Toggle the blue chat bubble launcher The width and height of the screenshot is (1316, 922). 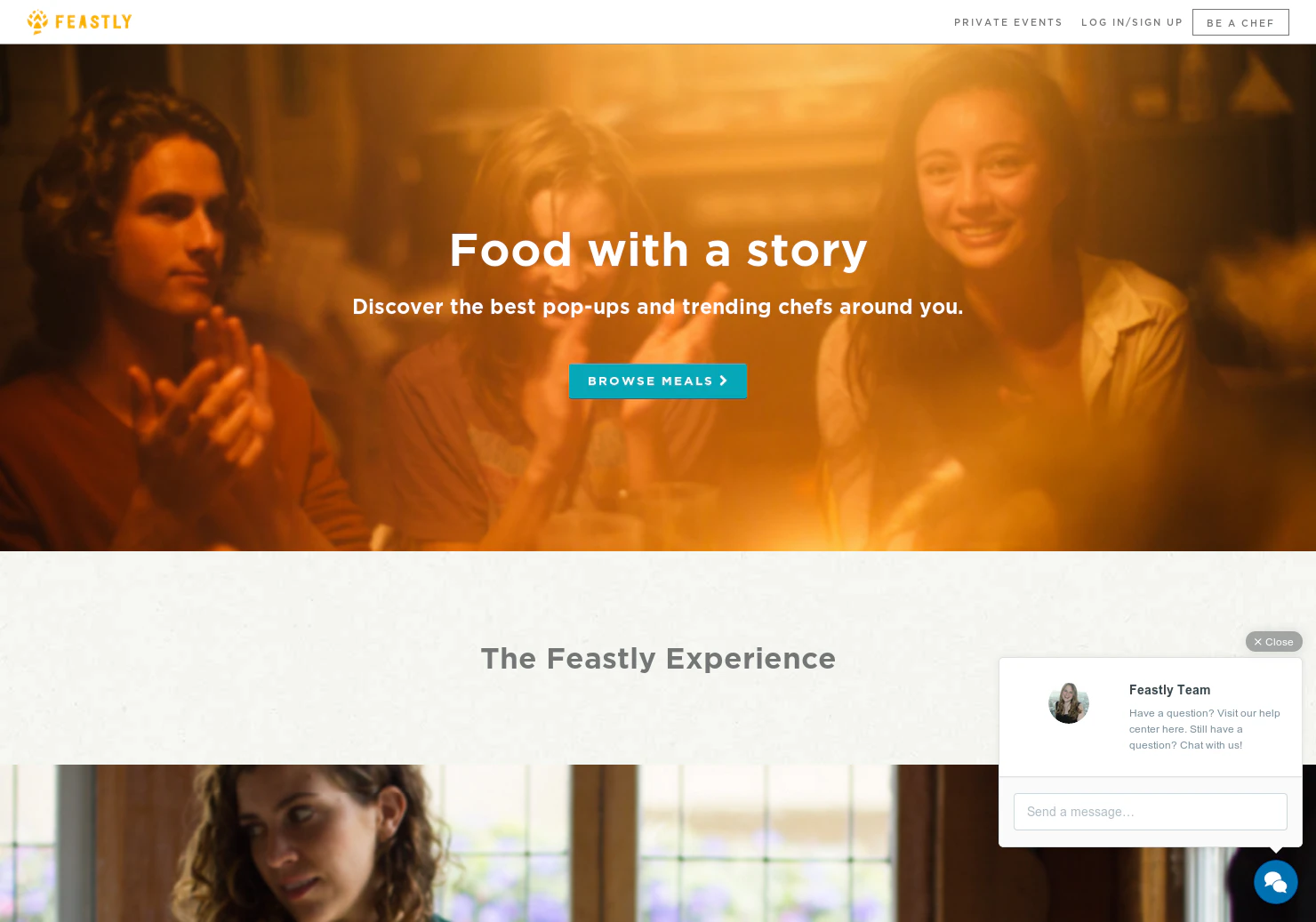click(1276, 882)
